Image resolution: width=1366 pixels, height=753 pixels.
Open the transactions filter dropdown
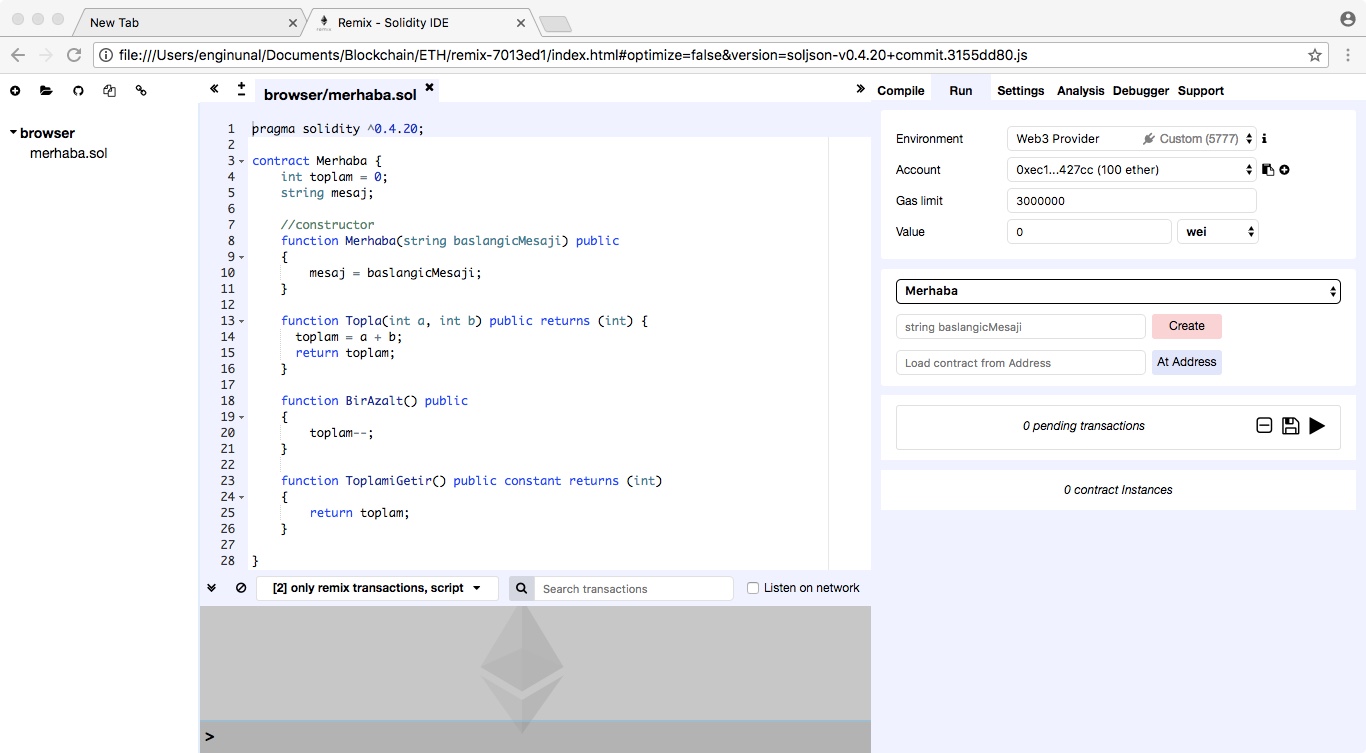coord(377,588)
